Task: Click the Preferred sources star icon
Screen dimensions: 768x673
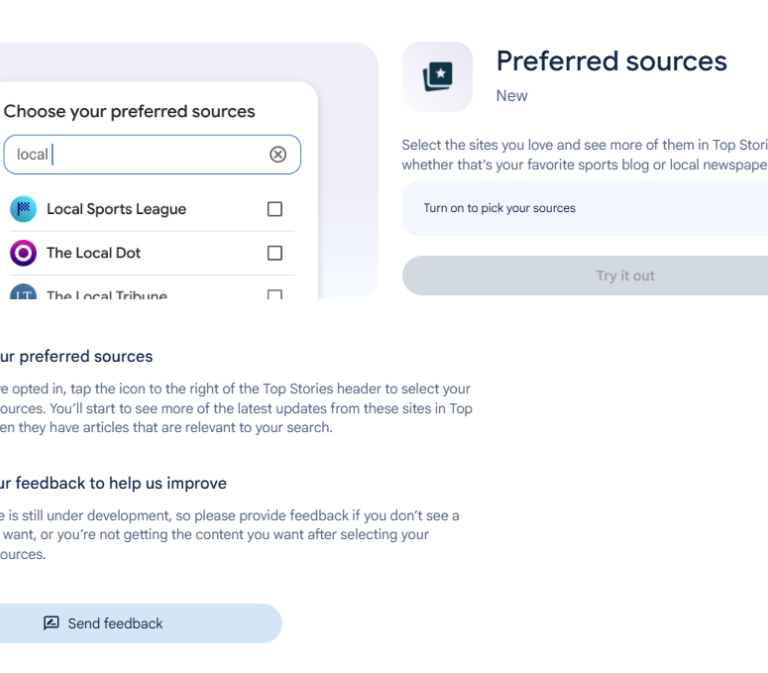Action: click(x=437, y=76)
